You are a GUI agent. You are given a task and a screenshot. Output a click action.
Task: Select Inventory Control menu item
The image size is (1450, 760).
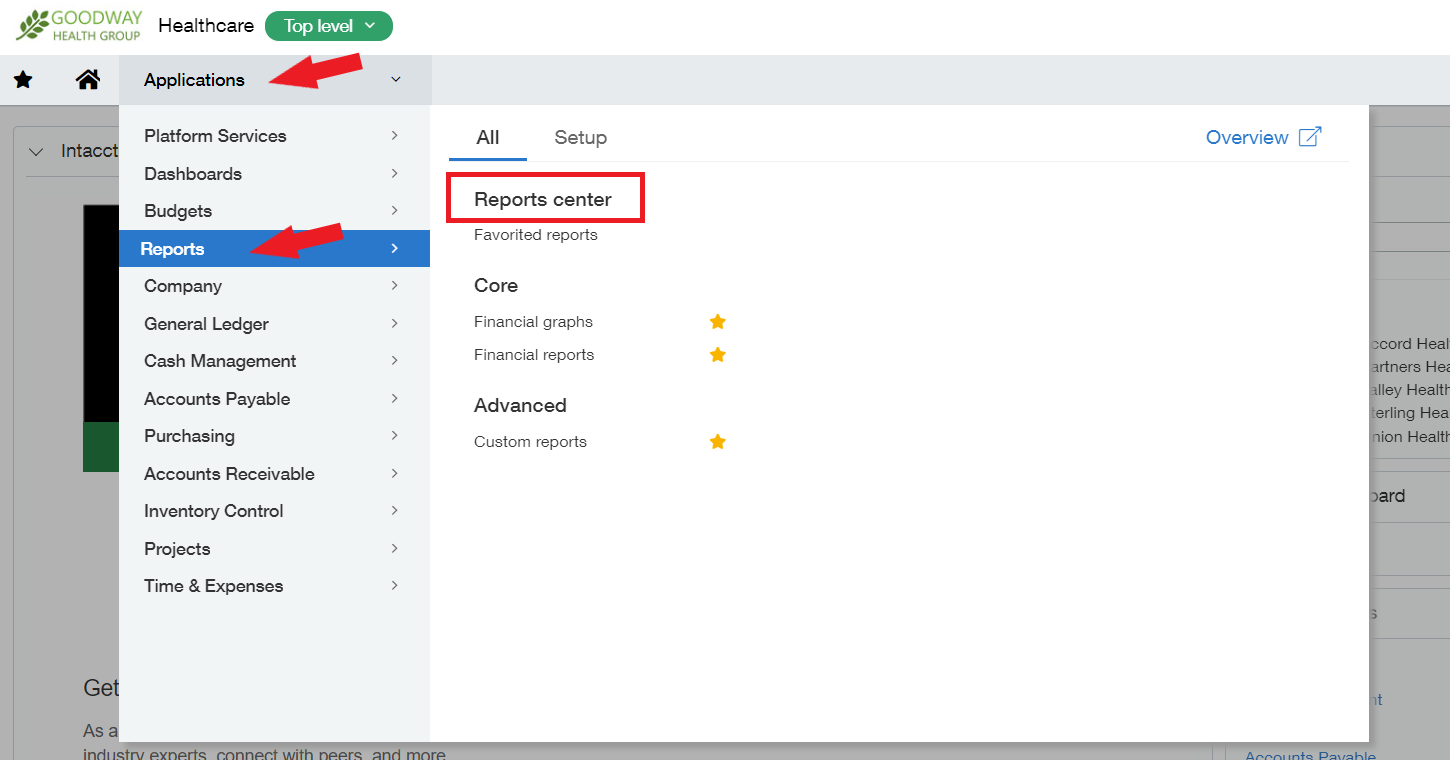(x=274, y=511)
